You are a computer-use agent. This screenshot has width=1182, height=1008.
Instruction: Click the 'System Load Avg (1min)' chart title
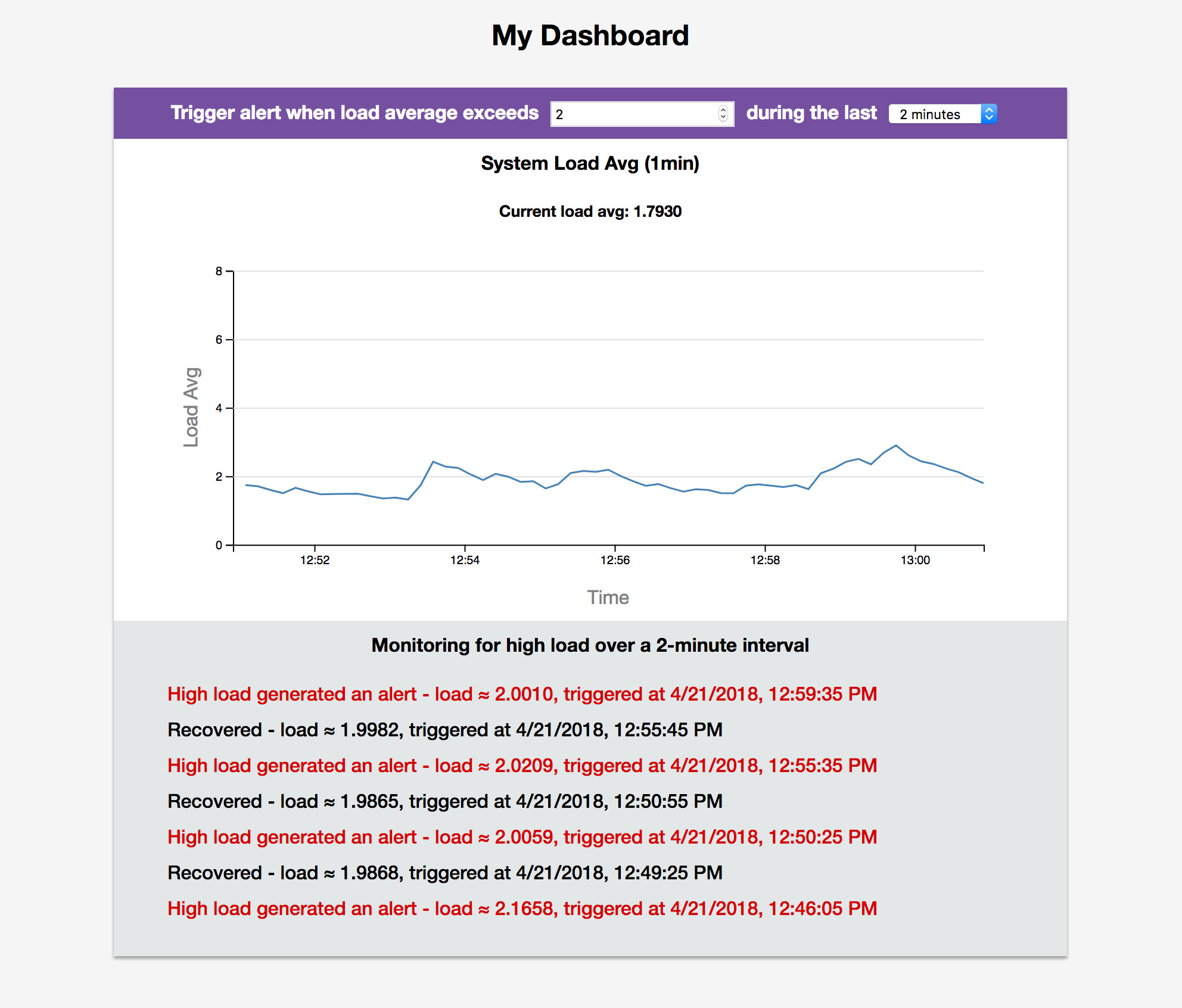(590, 163)
